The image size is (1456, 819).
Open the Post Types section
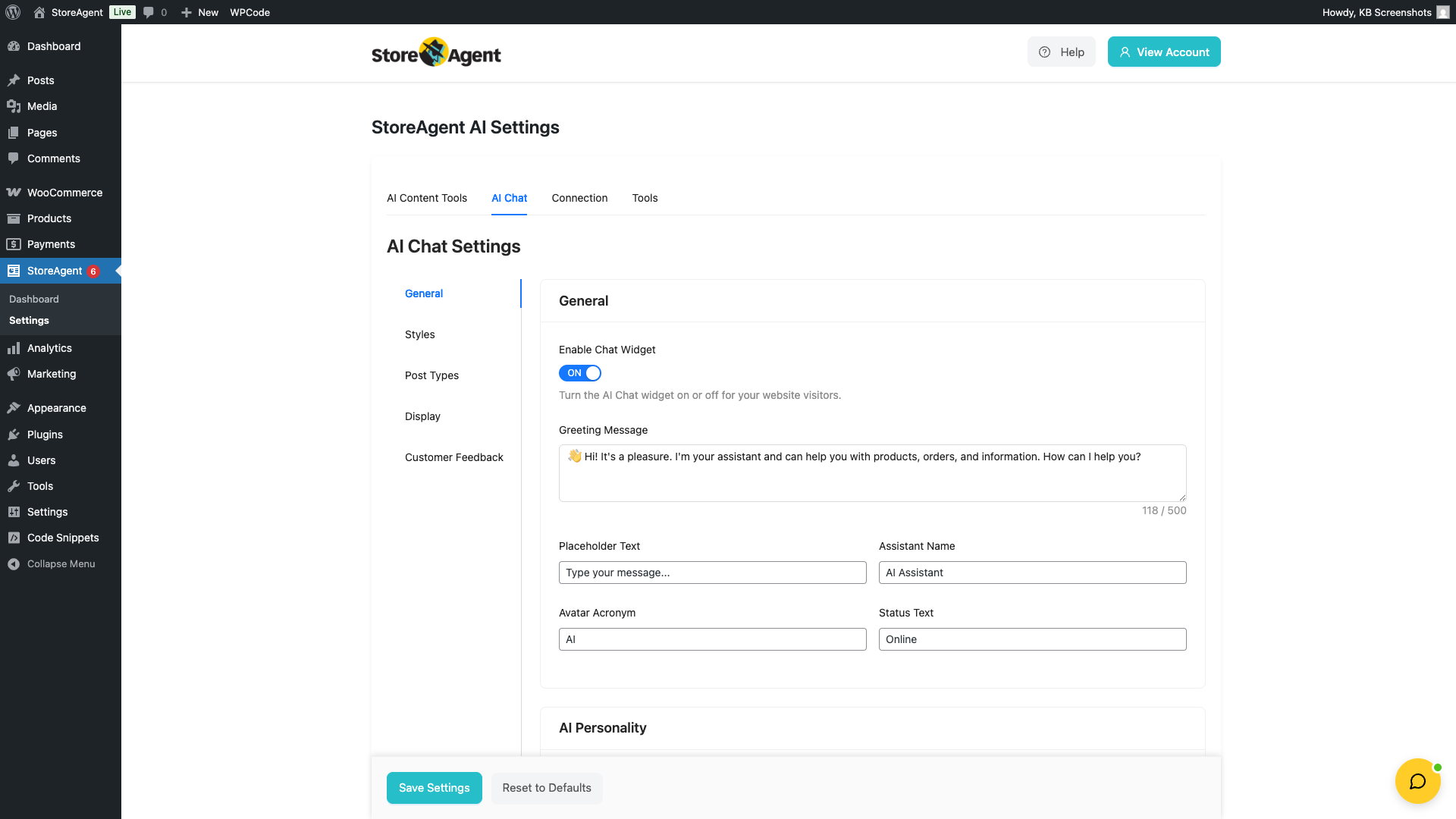[x=431, y=375]
